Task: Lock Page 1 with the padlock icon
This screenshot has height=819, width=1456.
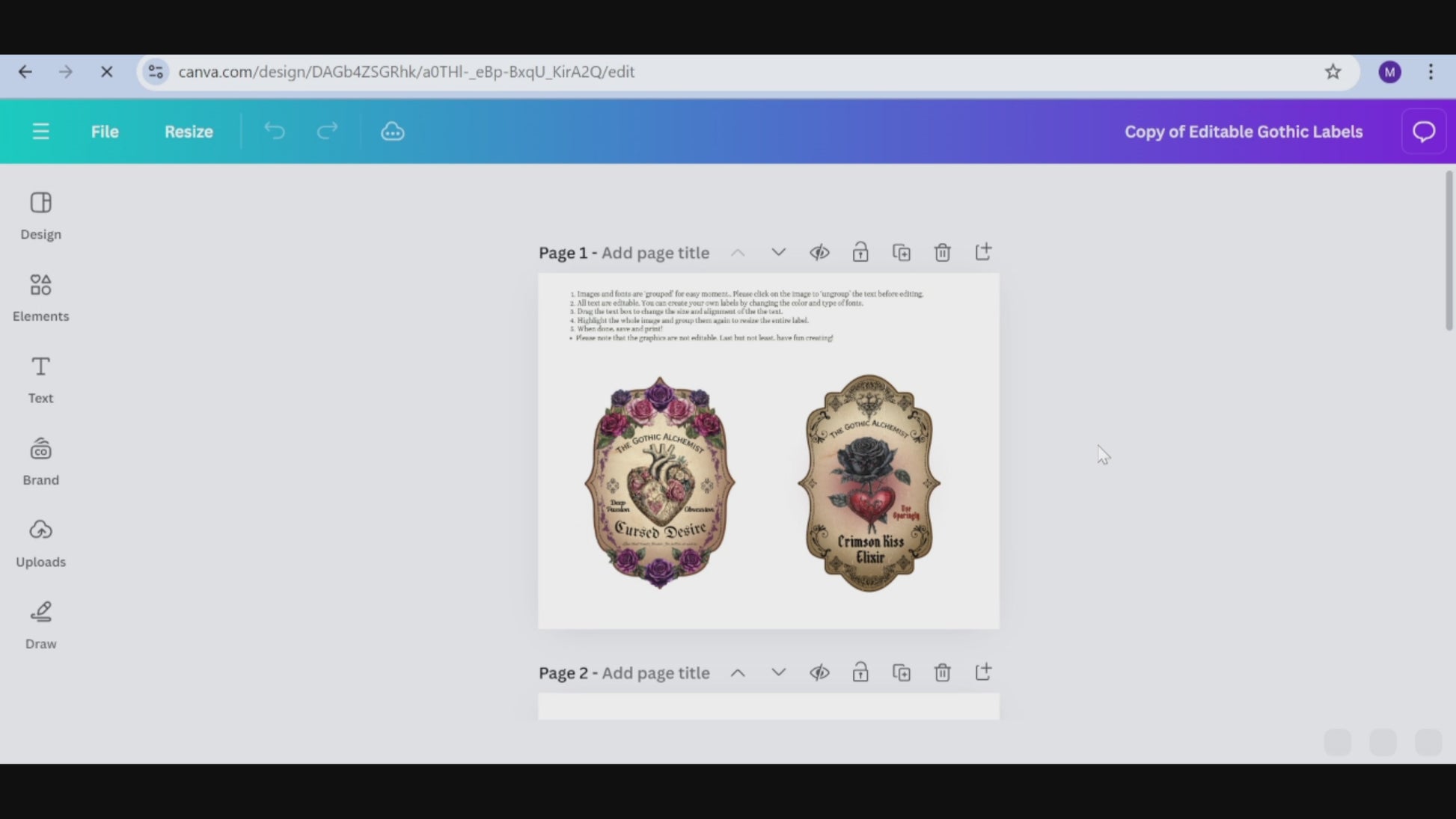Action: point(860,253)
